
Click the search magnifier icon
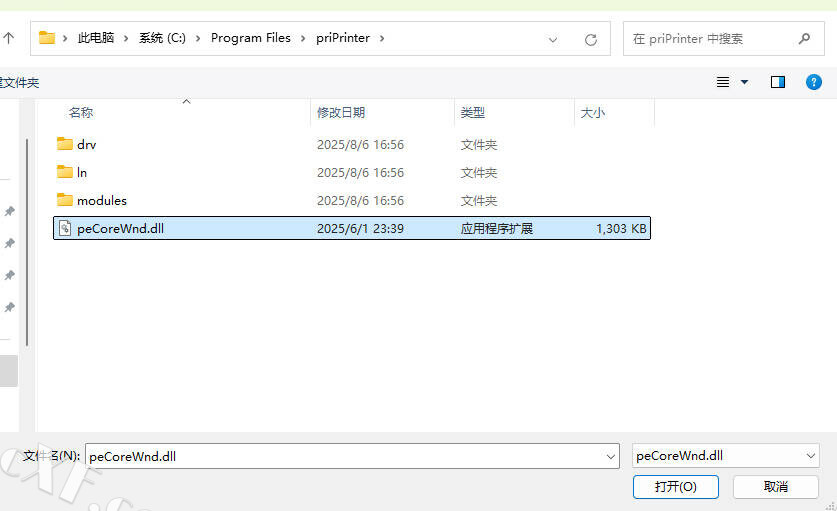[x=804, y=38]
